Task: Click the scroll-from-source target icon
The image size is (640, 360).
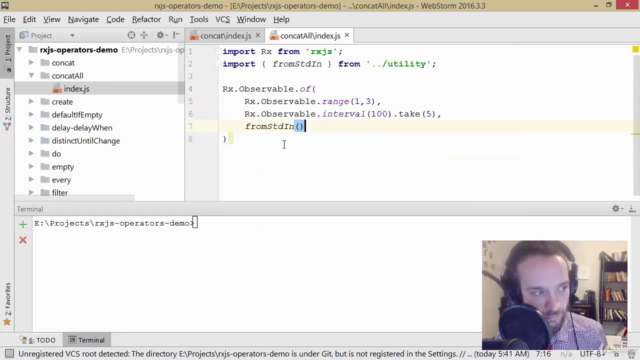Action: 131,36
